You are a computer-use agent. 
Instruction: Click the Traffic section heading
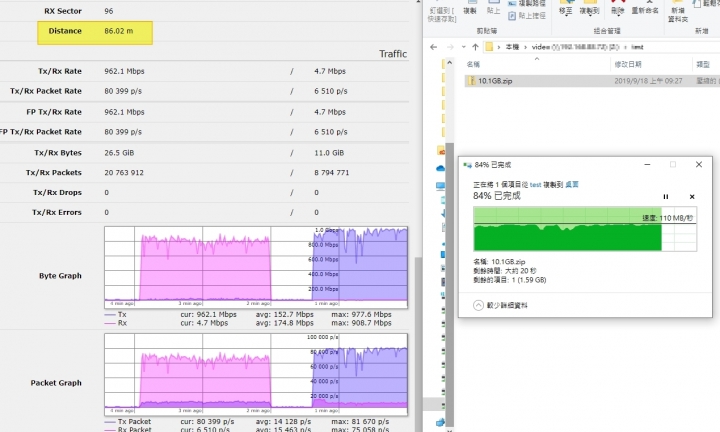coord(393,54)
